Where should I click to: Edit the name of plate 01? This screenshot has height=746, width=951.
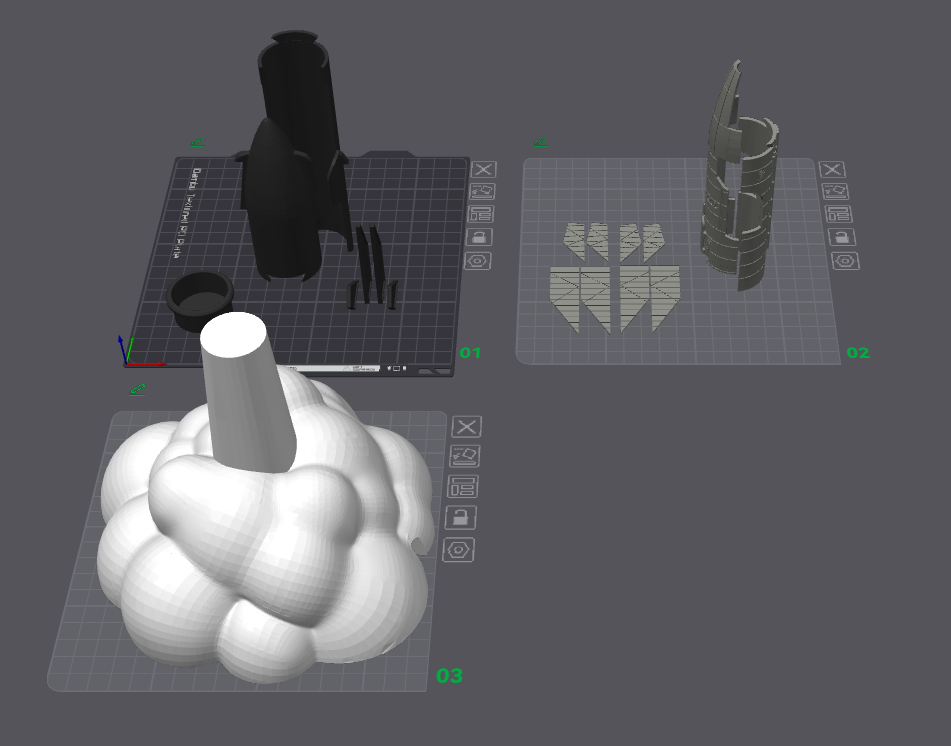197,143
